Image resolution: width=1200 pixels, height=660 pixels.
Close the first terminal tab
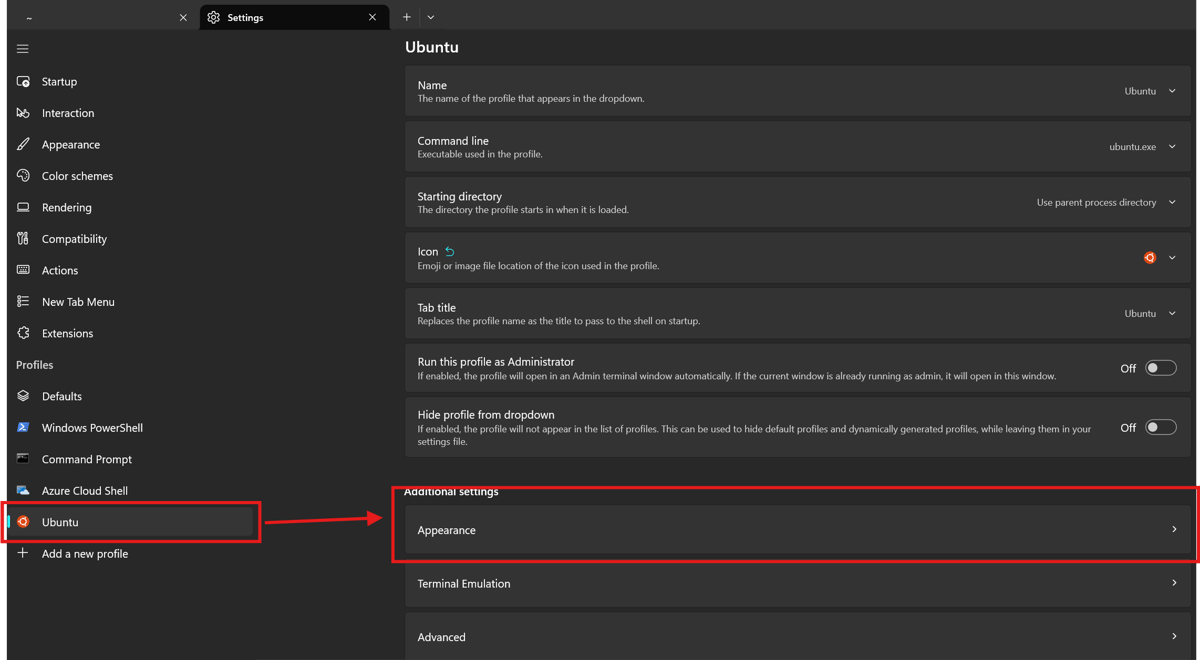(x=183, y=17)
